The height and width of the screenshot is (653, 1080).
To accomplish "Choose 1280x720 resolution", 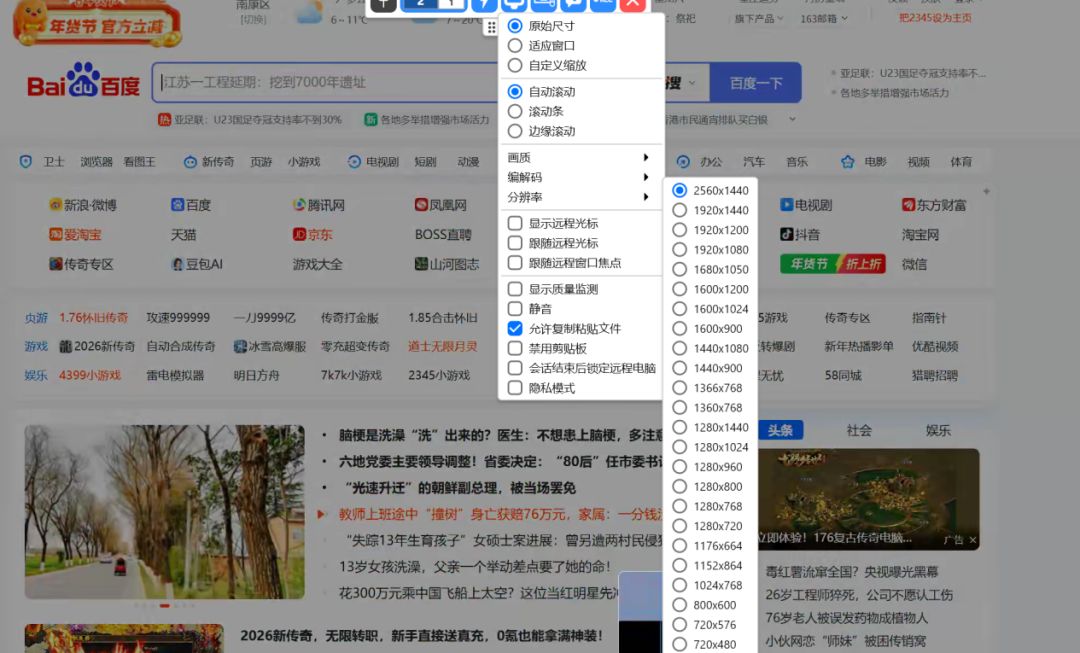I will [707, 526].
